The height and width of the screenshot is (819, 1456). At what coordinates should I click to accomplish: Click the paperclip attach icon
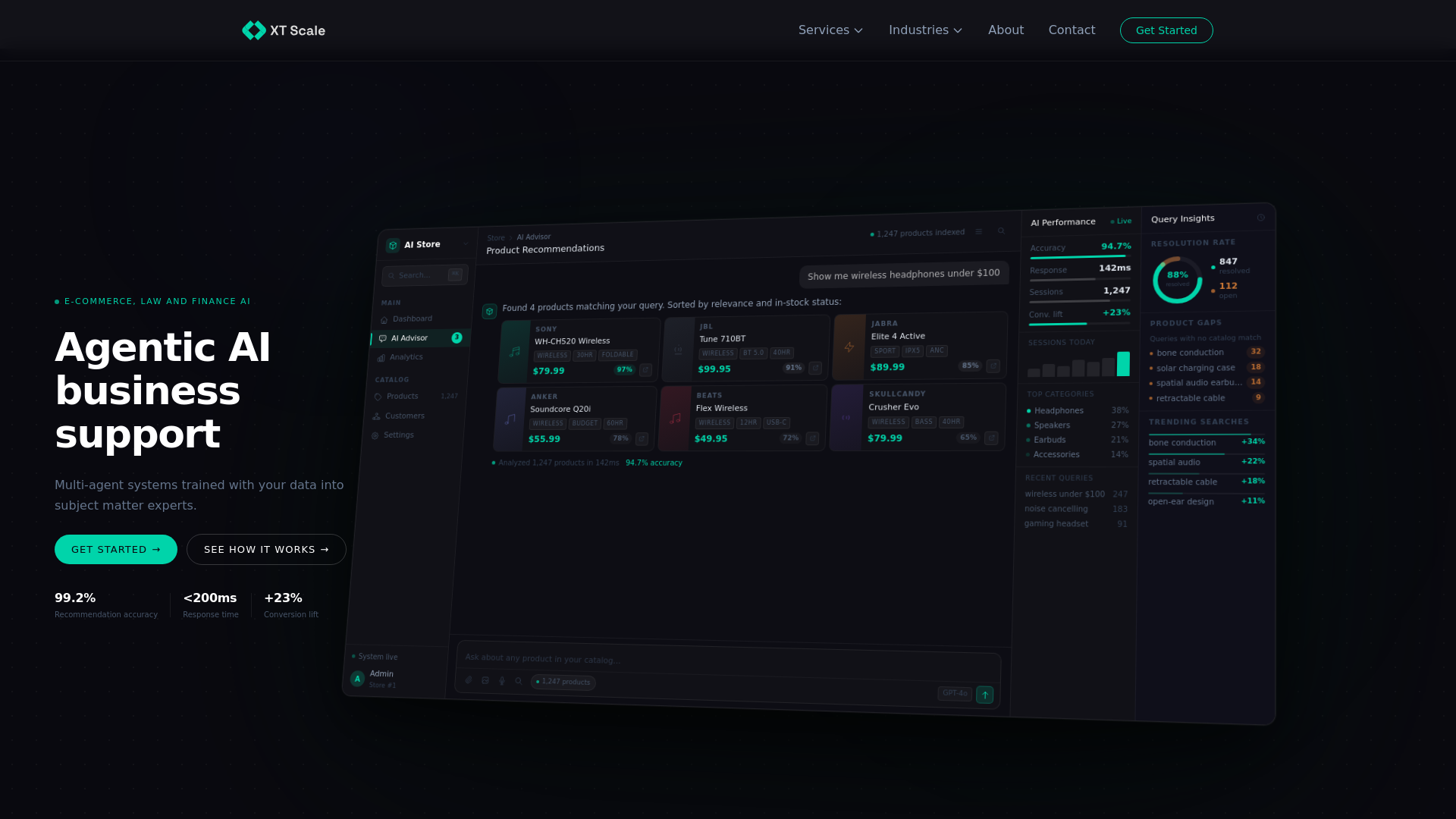(x=469, y=680)
